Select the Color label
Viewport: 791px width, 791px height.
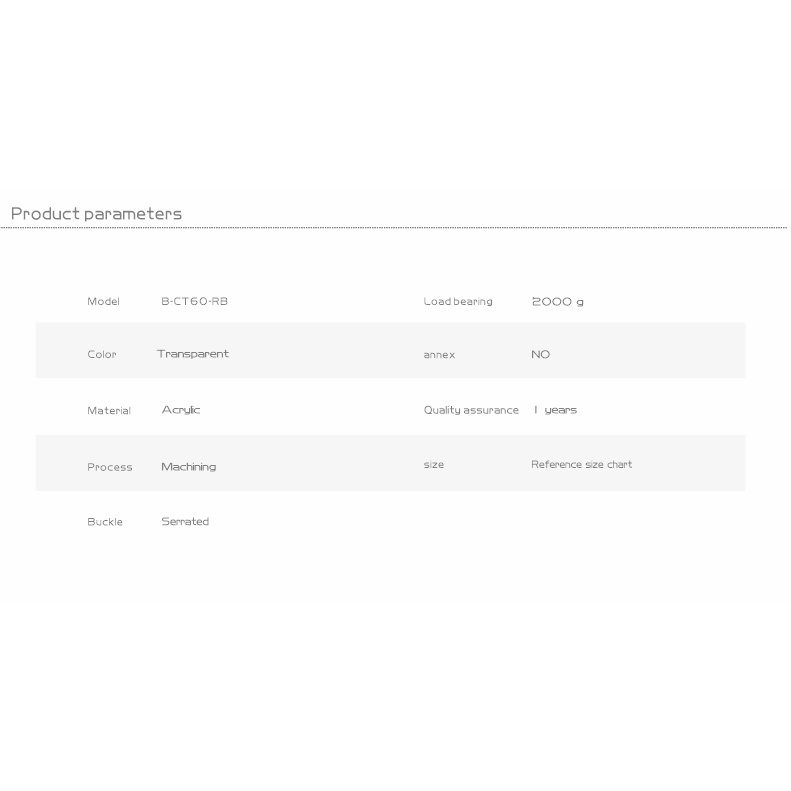[x=102, y=354]
